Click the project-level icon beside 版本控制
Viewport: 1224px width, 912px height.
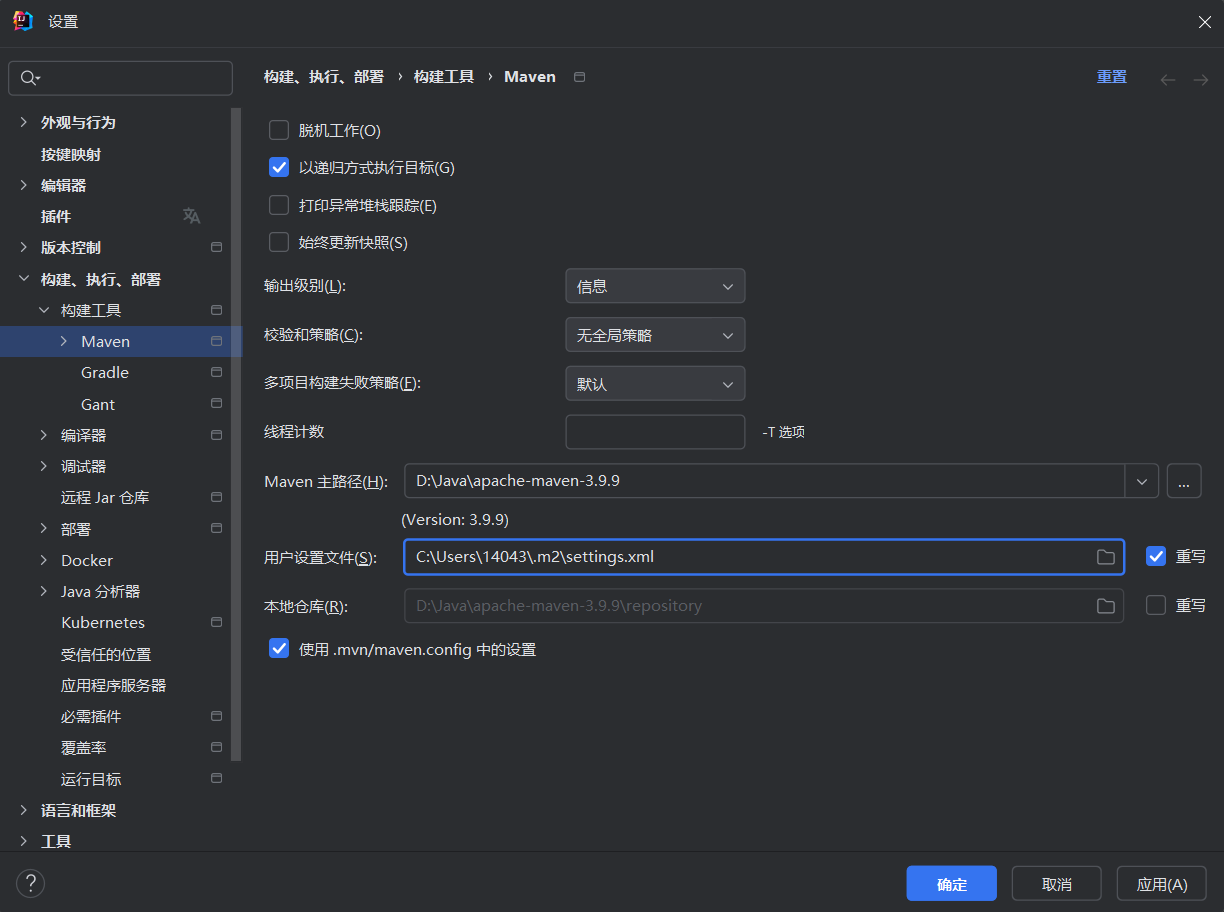pos(216,247)
